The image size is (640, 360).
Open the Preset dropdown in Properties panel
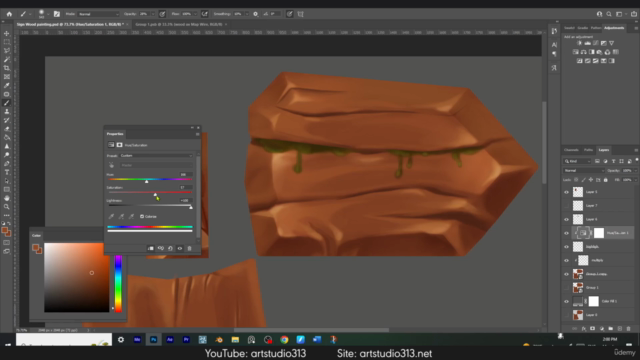coord(156,156)
